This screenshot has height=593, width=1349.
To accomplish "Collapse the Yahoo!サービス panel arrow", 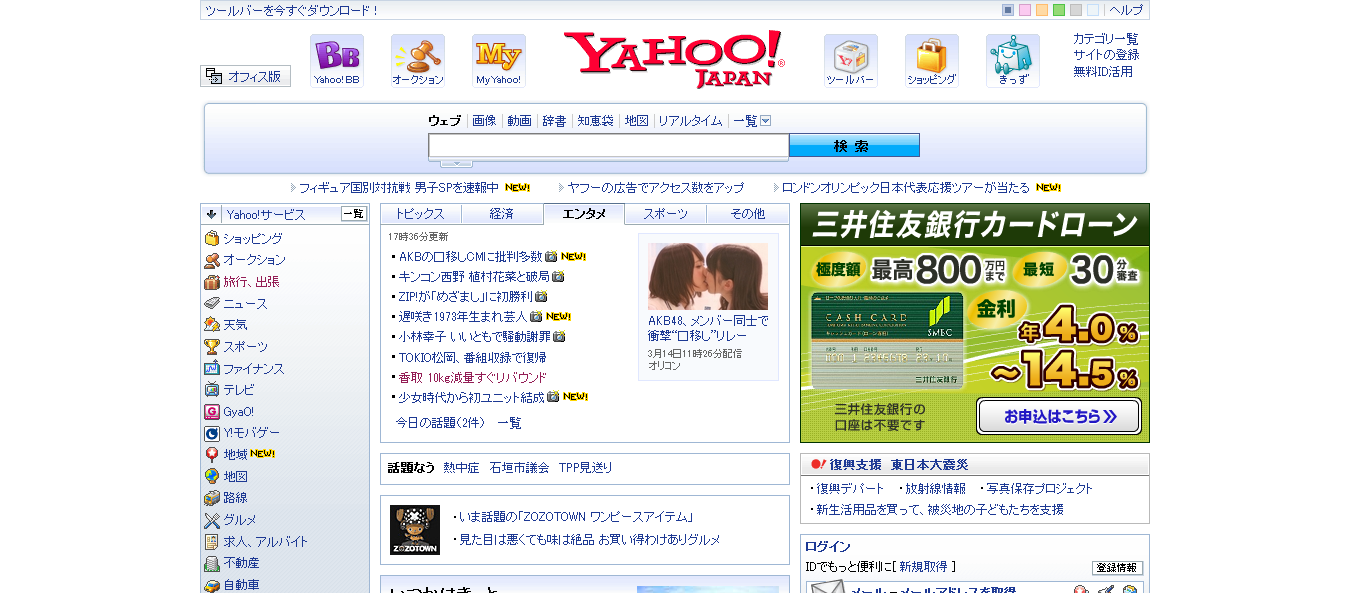I will click(x=212, y=214).
